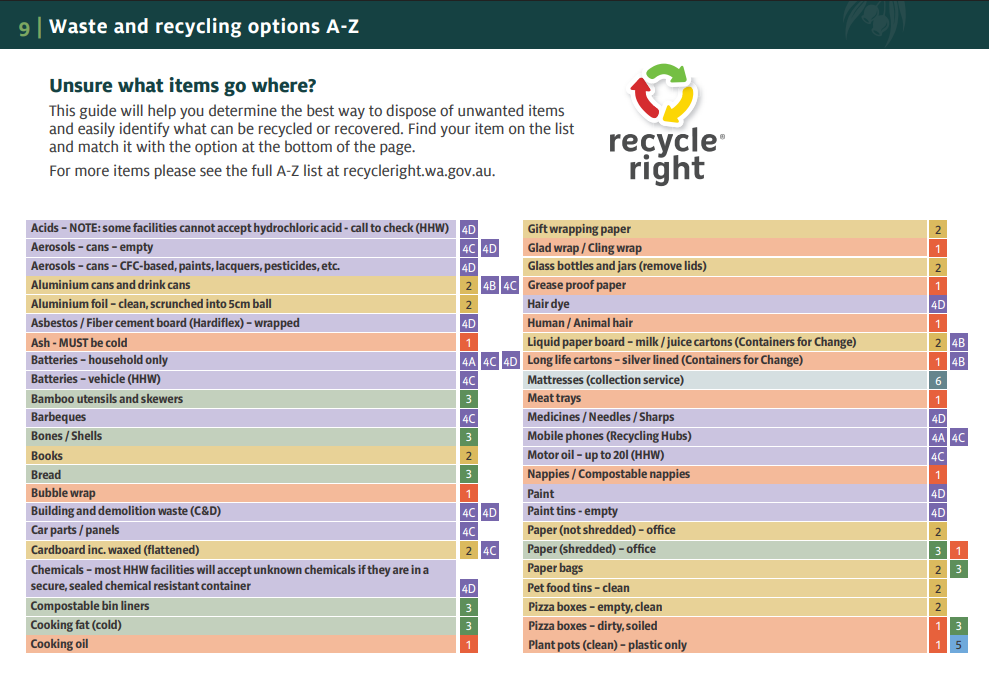Click the Recycle Right arrows logo

[663, 93]
